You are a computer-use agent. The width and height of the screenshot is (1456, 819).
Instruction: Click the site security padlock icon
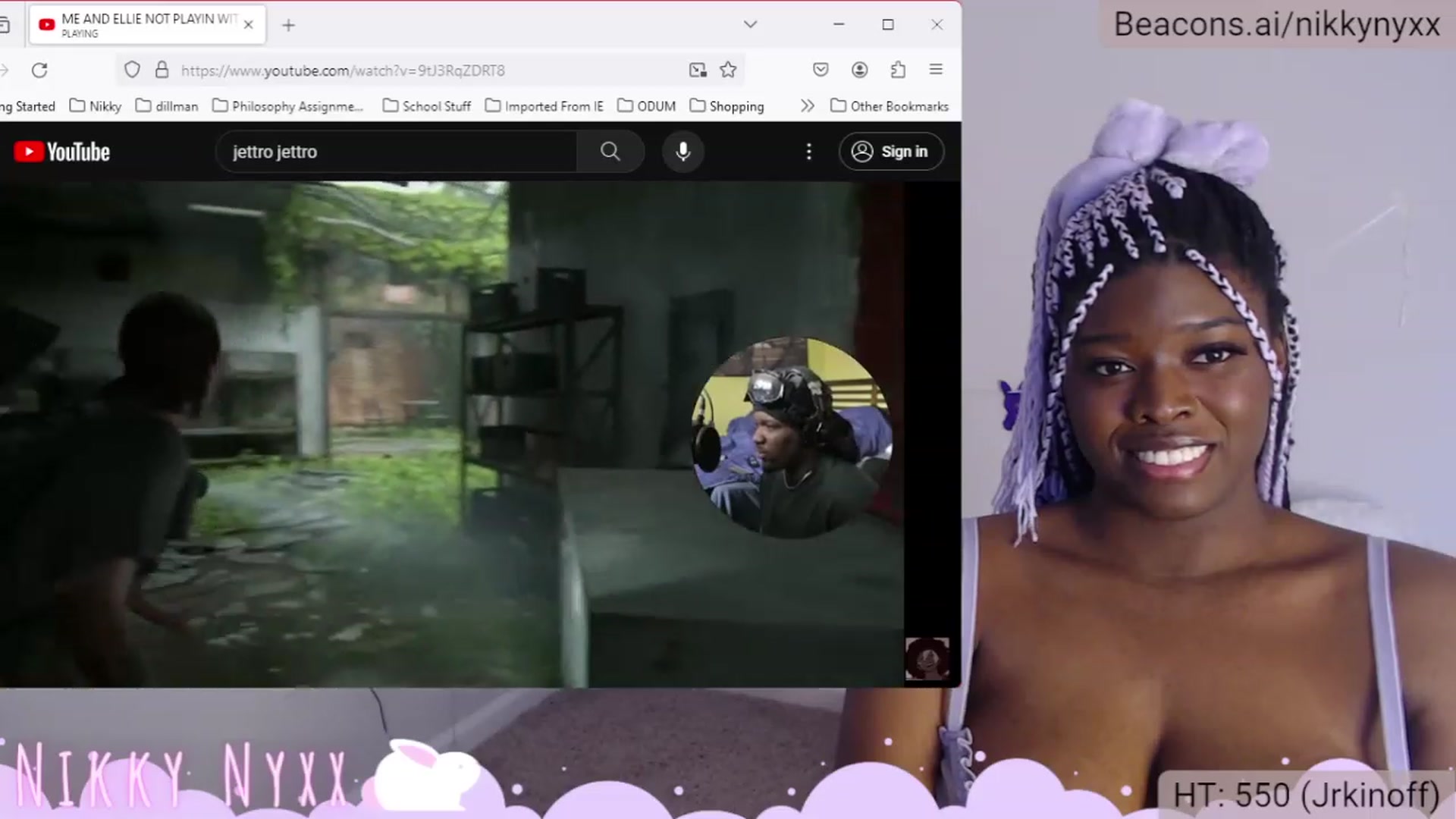tap(162, 71)
